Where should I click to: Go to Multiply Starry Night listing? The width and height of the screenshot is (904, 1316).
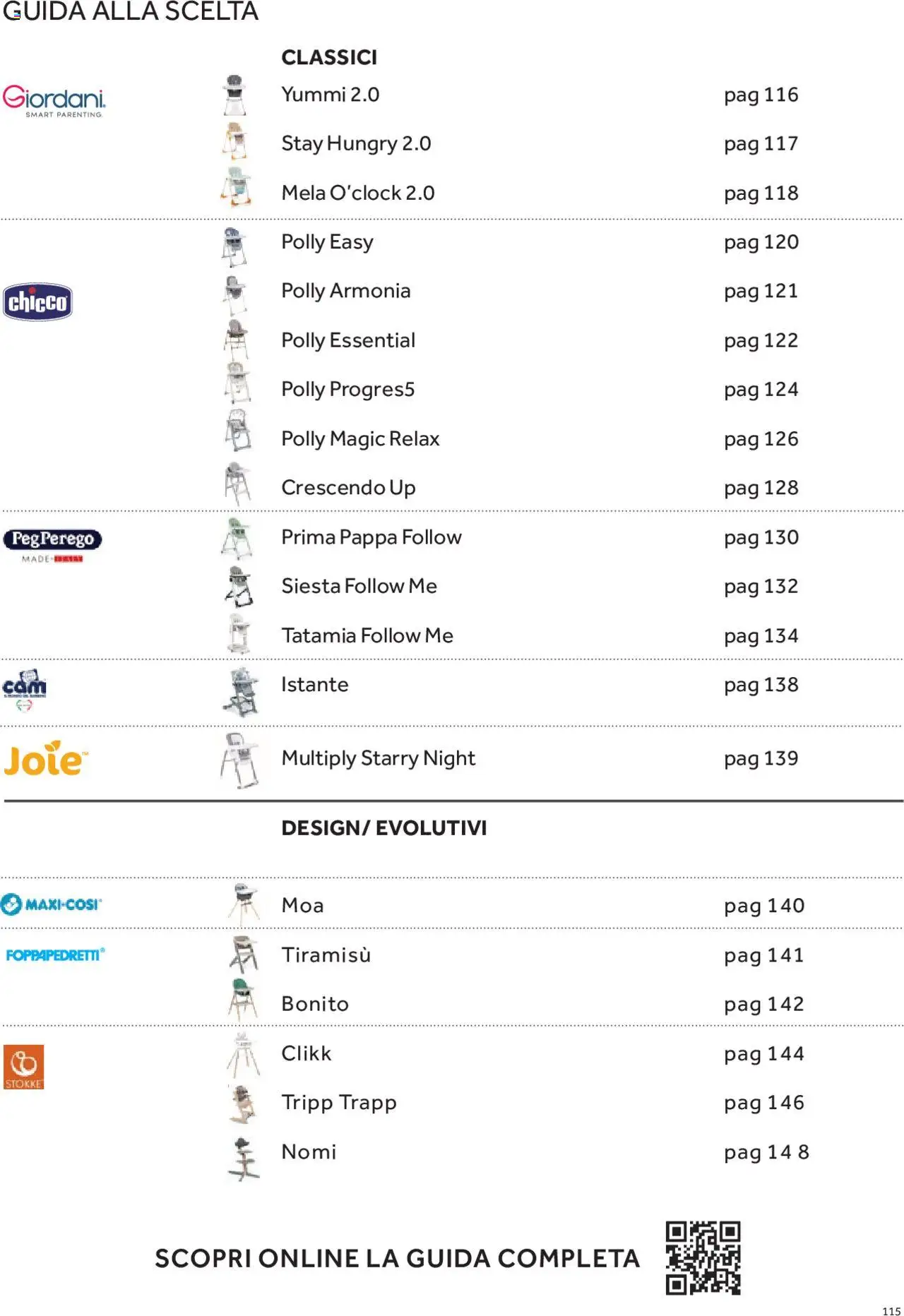(x=378, y=758)
